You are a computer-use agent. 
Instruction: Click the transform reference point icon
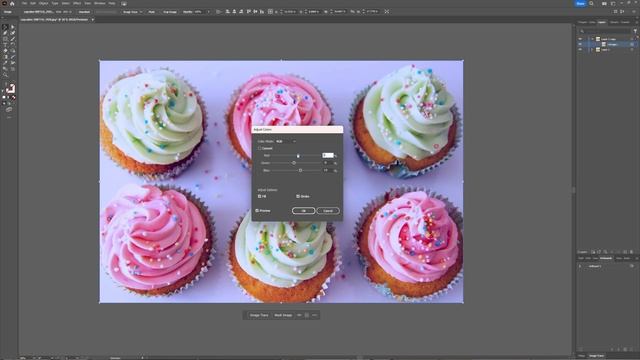click(270, 11)
